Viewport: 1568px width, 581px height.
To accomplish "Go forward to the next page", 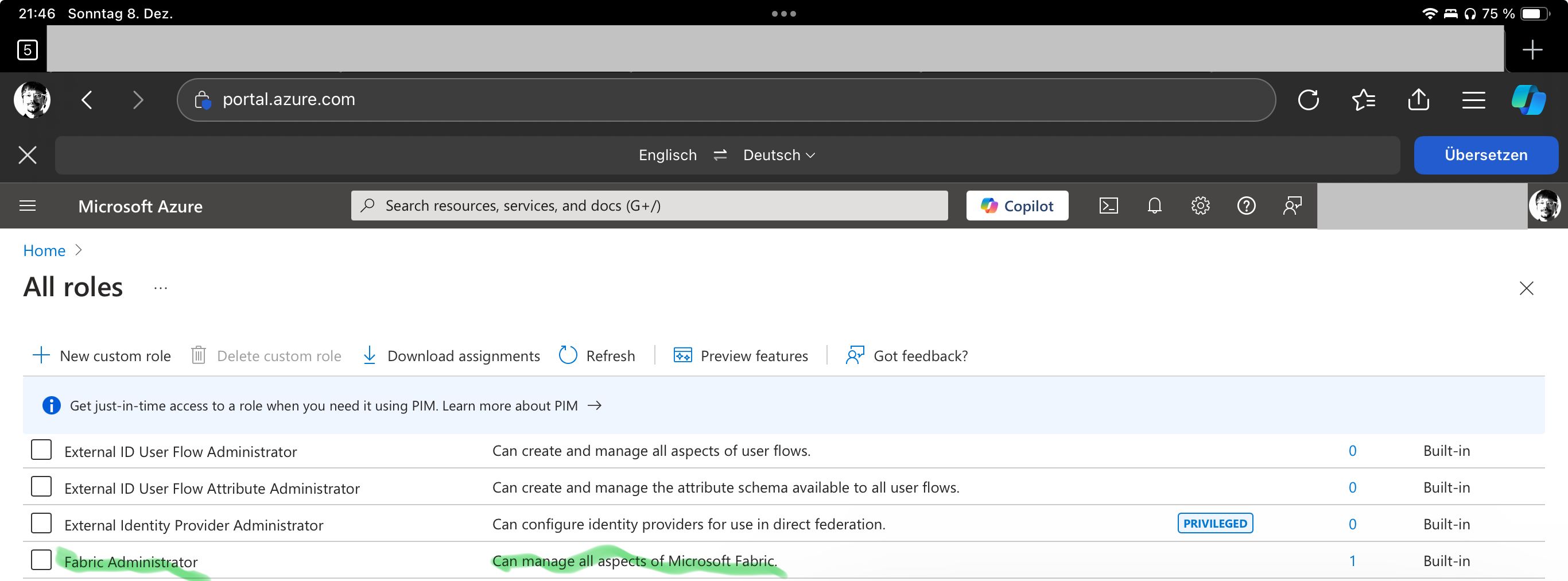I will pos(138,100).
